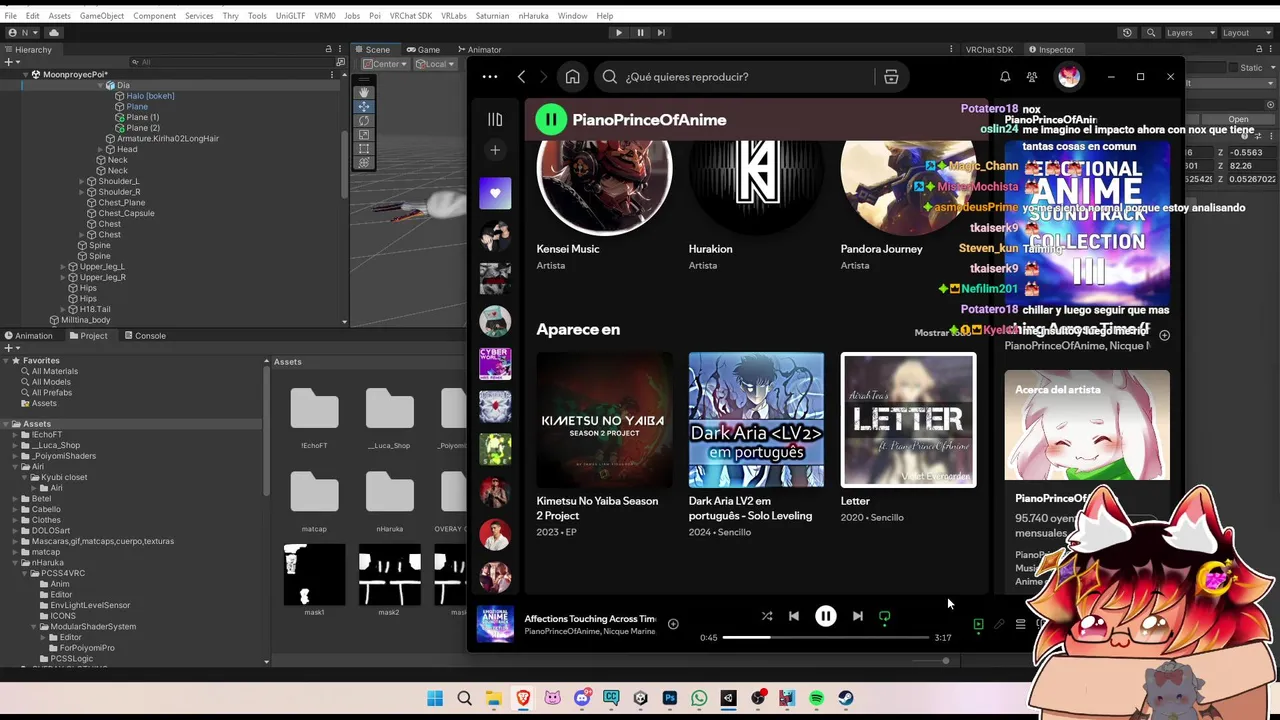The width and height of the screenshot is (1280, 720).
Task: Open the GameObject menu
Action: coord(101,16)
